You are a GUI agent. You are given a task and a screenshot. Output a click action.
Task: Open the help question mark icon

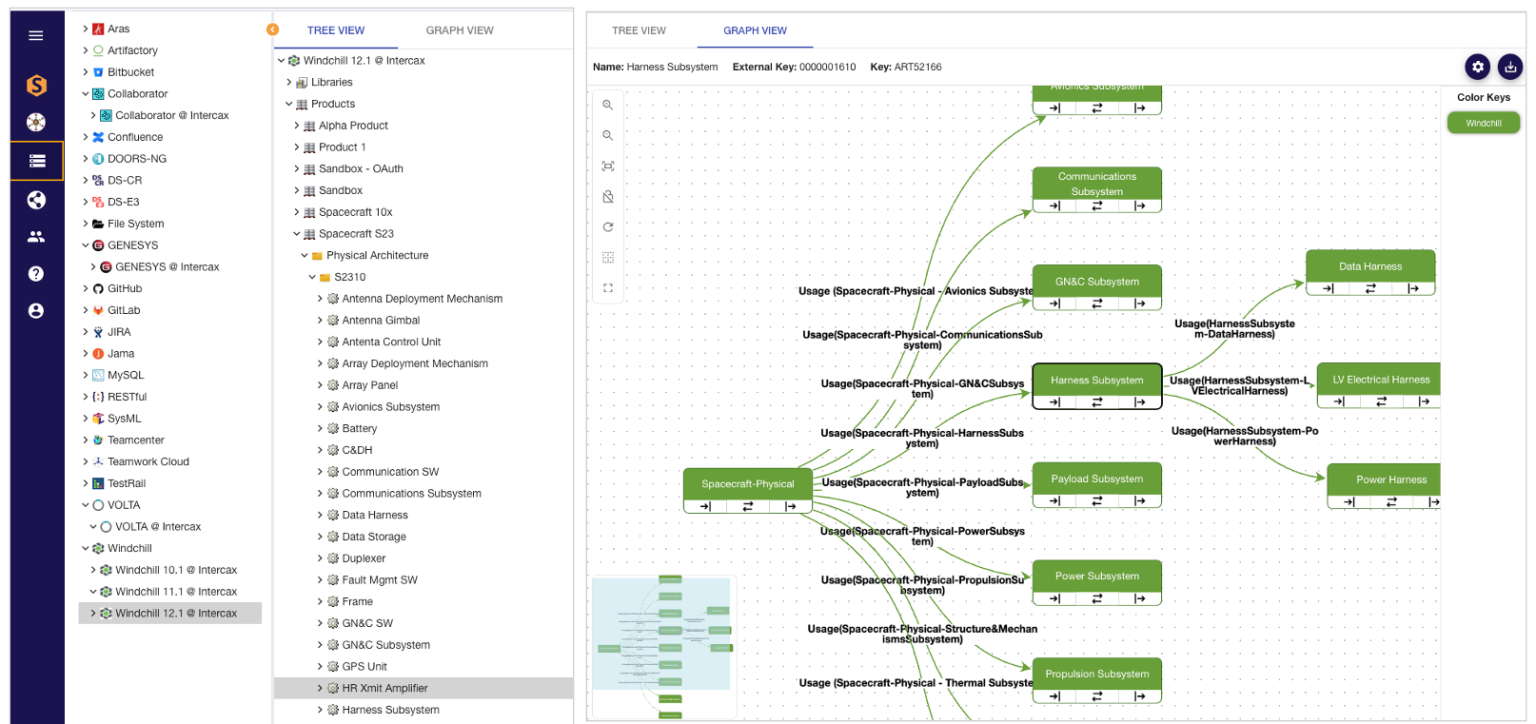click(36, 273)
